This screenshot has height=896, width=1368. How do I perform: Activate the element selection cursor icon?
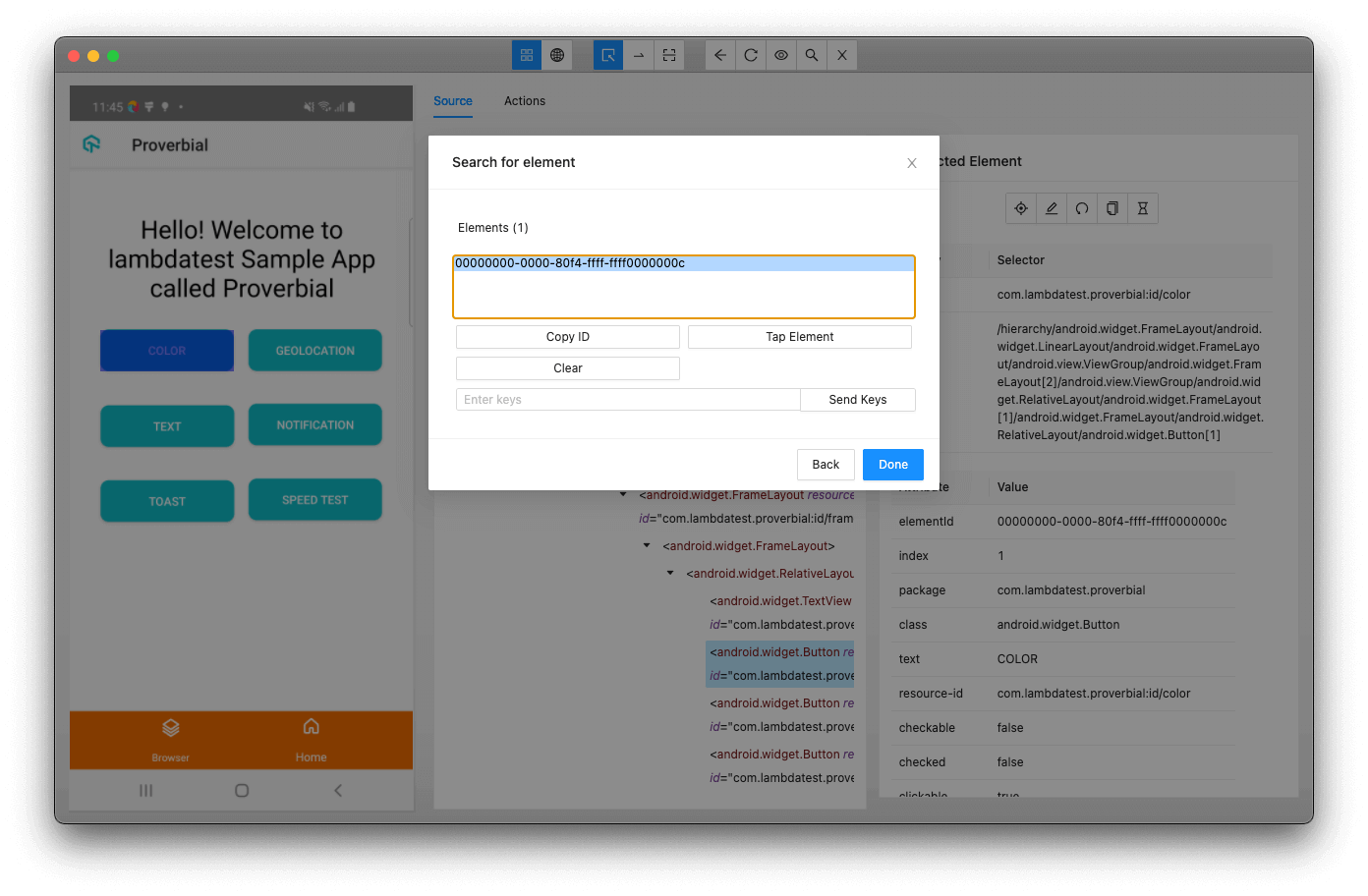point(607,55)
